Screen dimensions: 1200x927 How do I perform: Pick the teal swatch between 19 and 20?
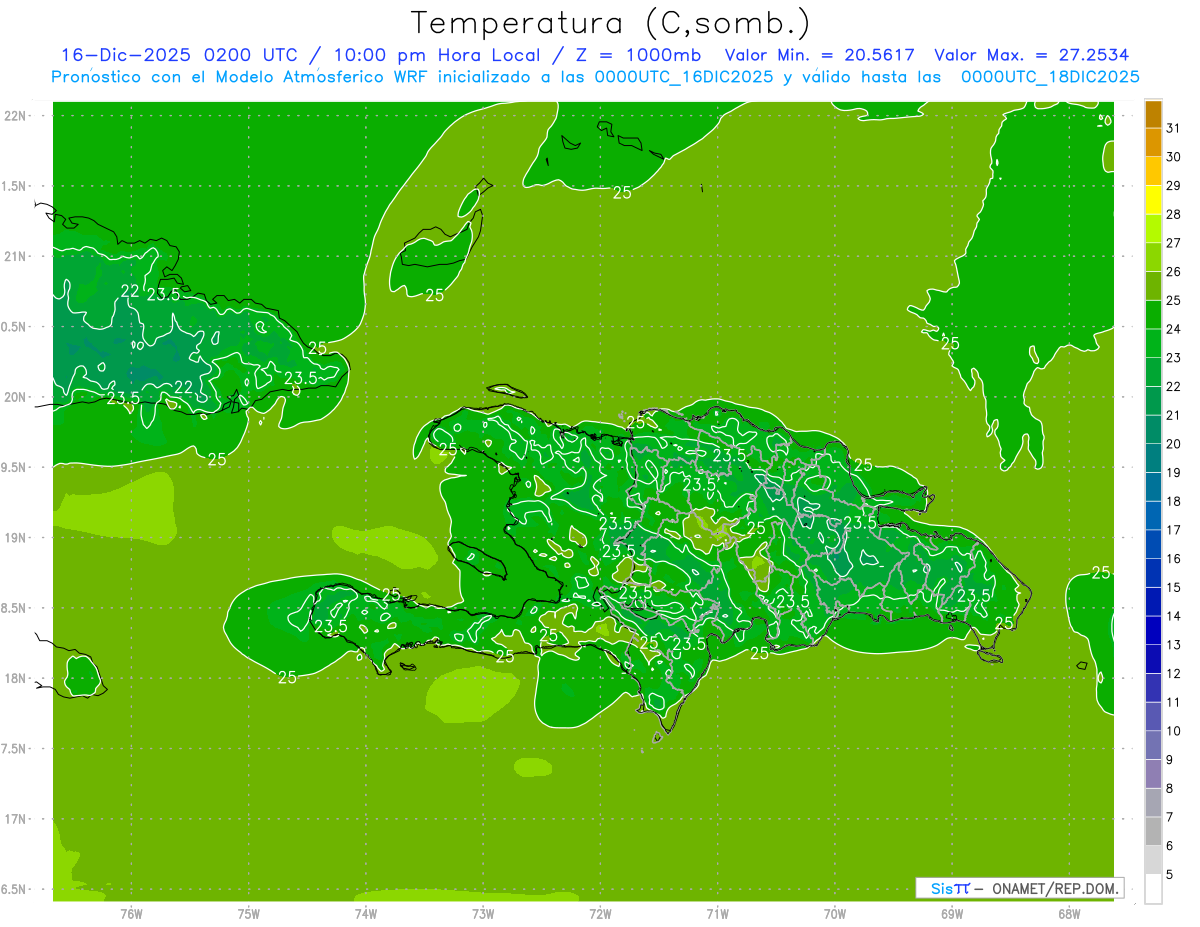[1153, 459]
